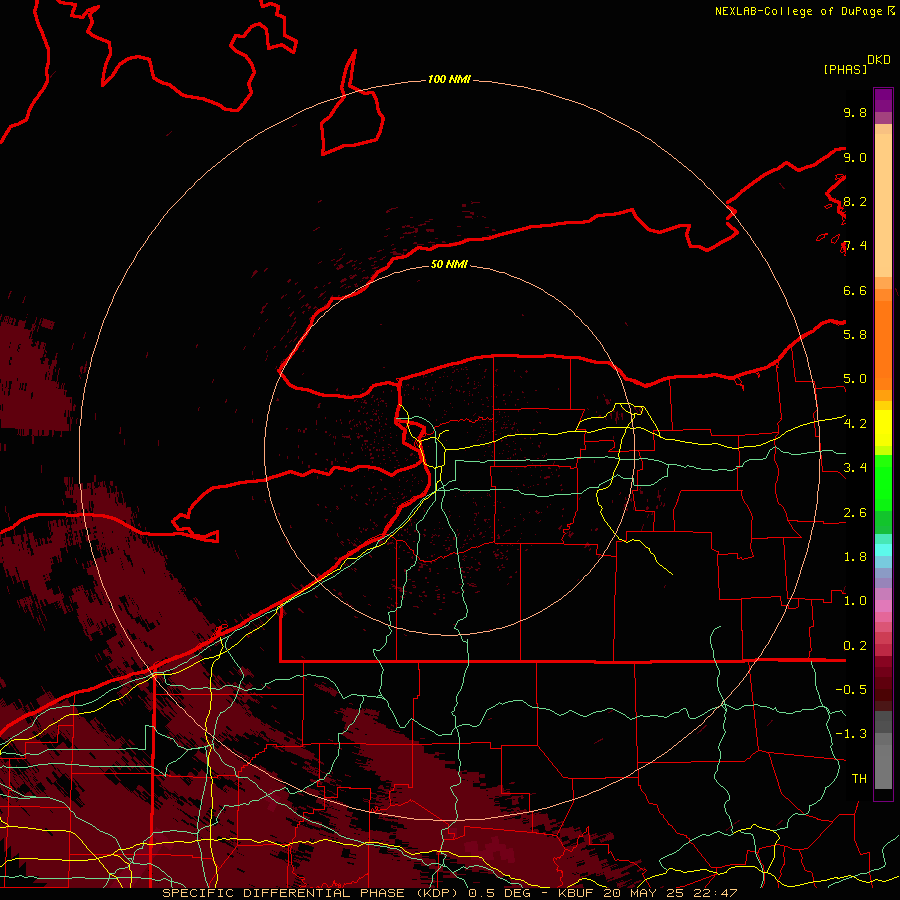Click the [PHAS] units label

click(x=845, y=69)
